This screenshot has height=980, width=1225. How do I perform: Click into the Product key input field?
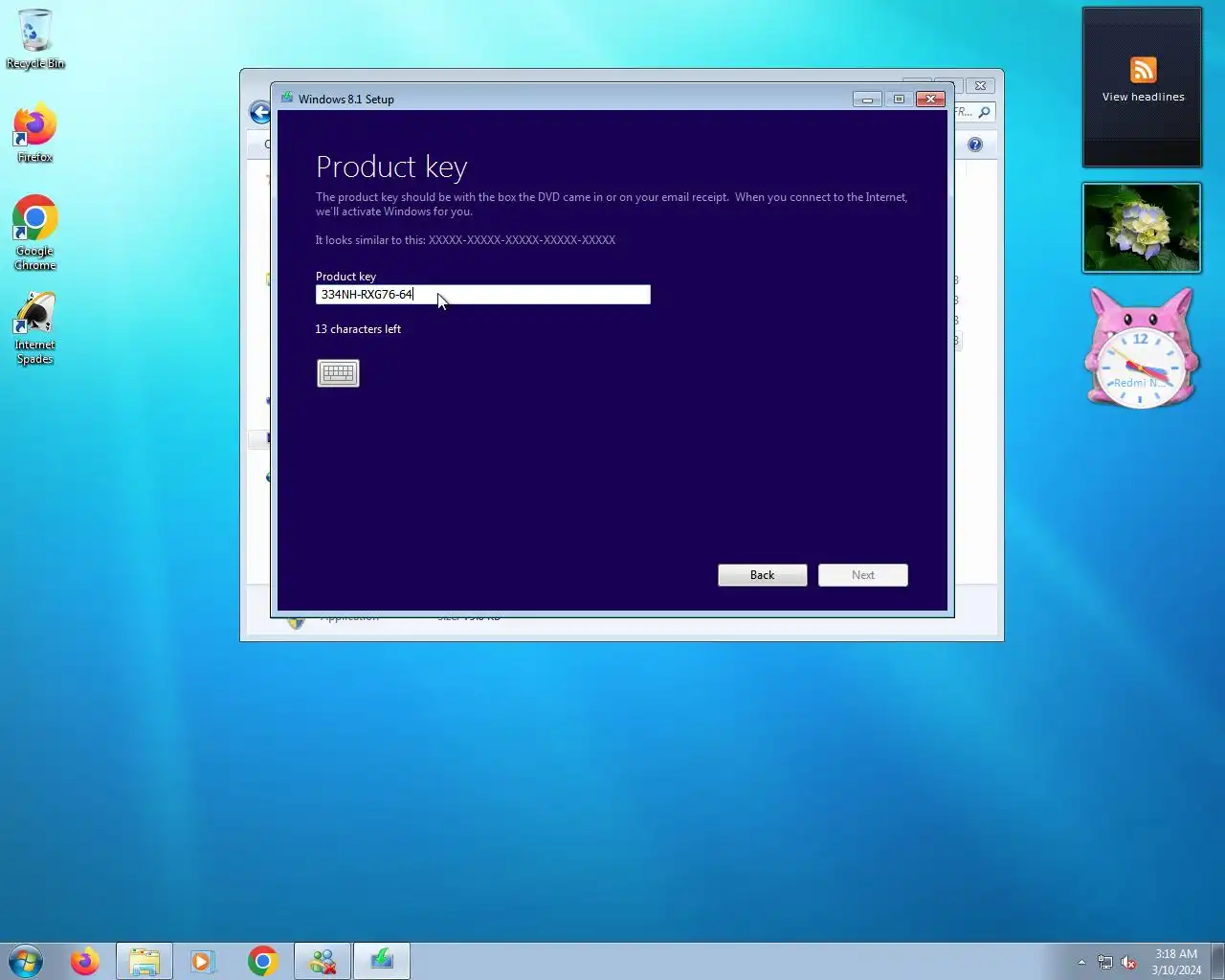pos(483,295)
